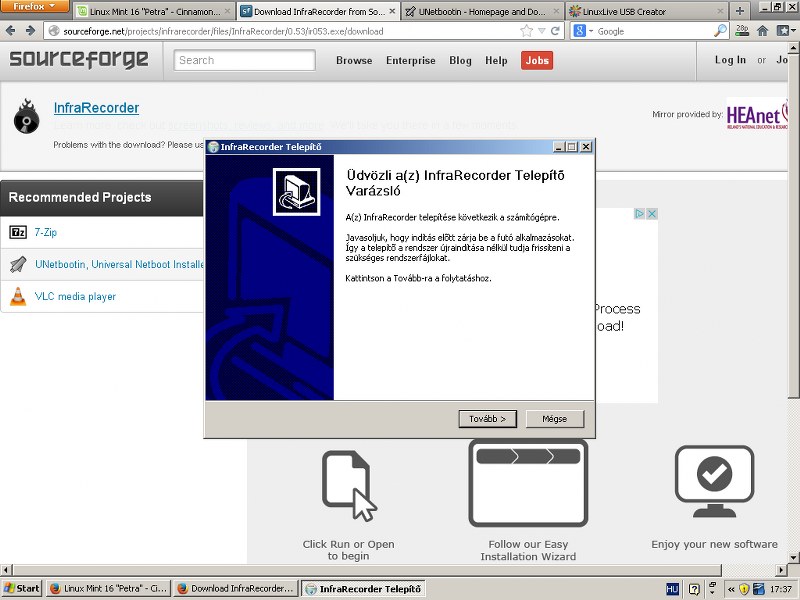This screenshot has width=800, height=600.
Task: Click the red Jobs button
Action: 537,60
